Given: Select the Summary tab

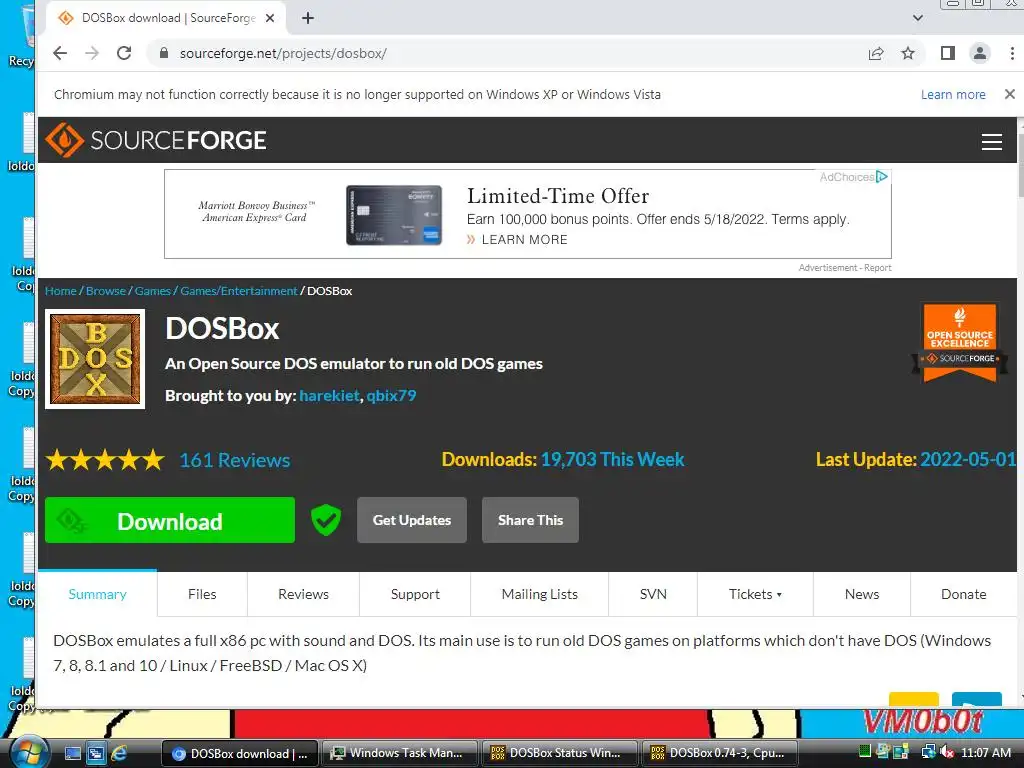Looking at the screenshot, I should pos(97,594).
